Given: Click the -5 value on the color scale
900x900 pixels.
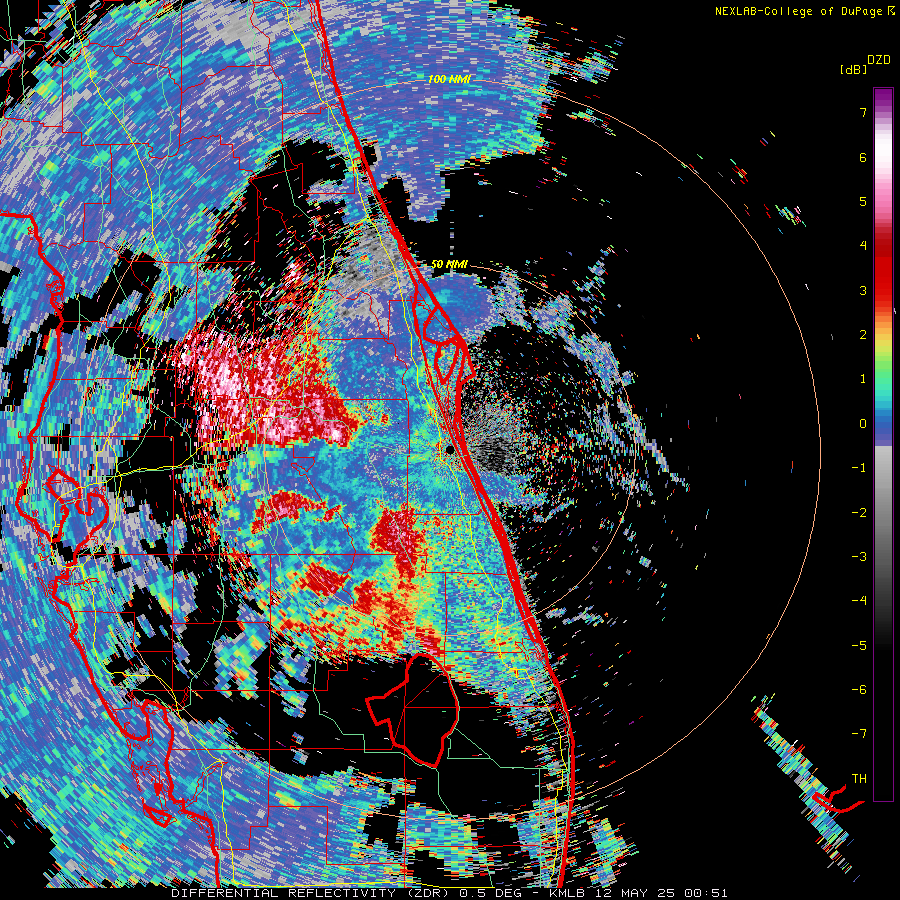Looking at the screenshot, I should (859, 645).
